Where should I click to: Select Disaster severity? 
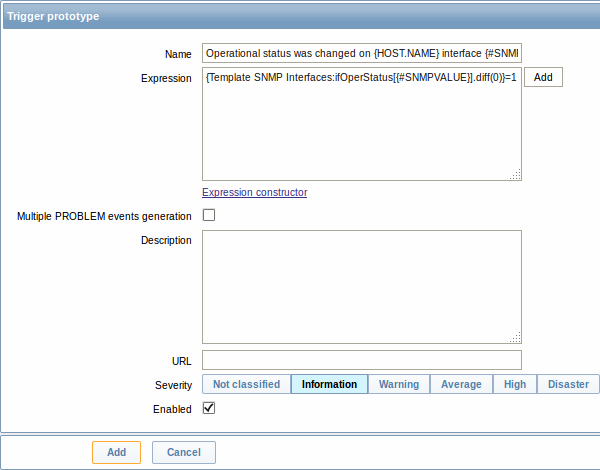(x=568, y=384)
